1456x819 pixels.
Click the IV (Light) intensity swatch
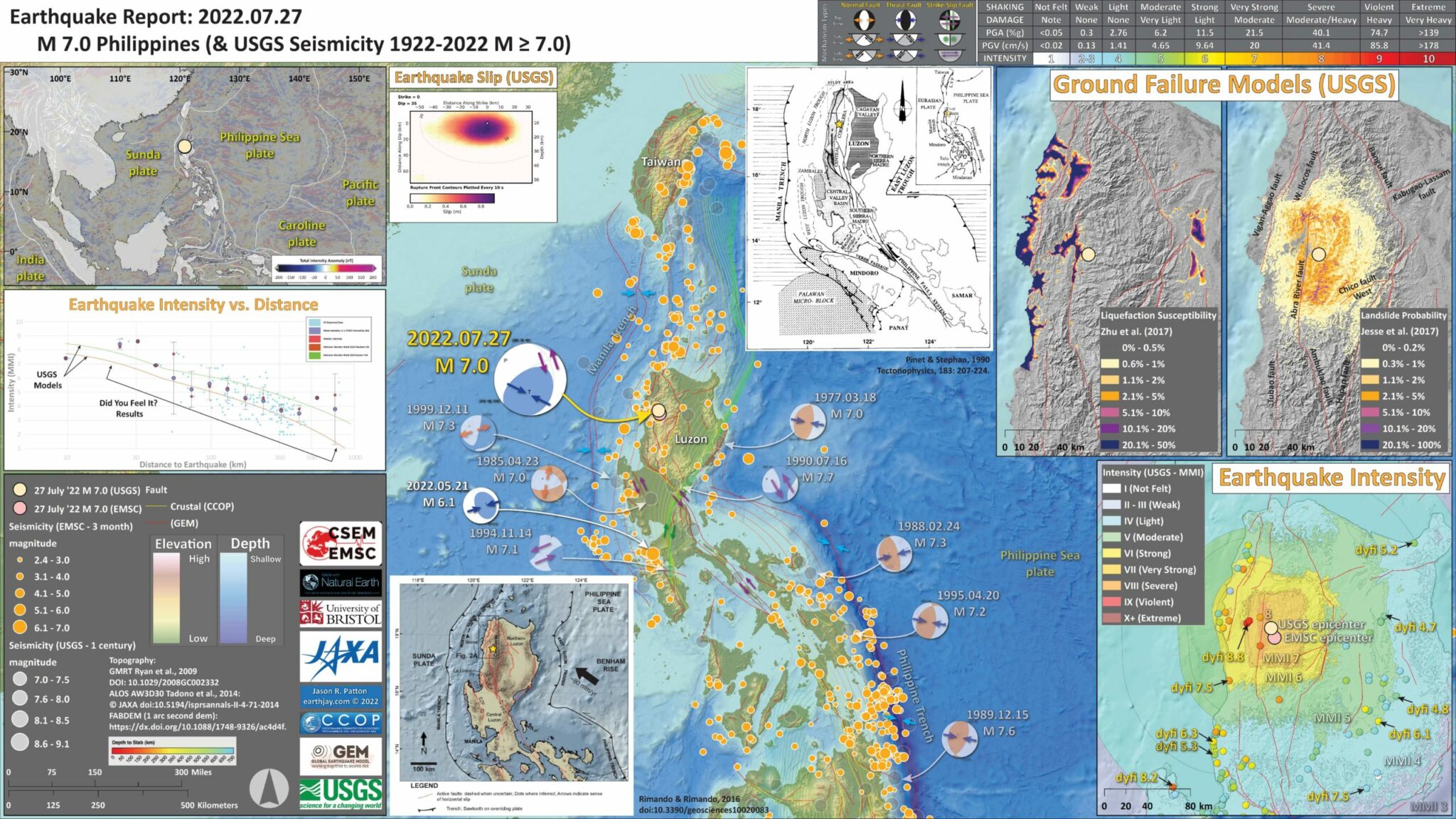pyautogui.click(x=1111, y=520)
